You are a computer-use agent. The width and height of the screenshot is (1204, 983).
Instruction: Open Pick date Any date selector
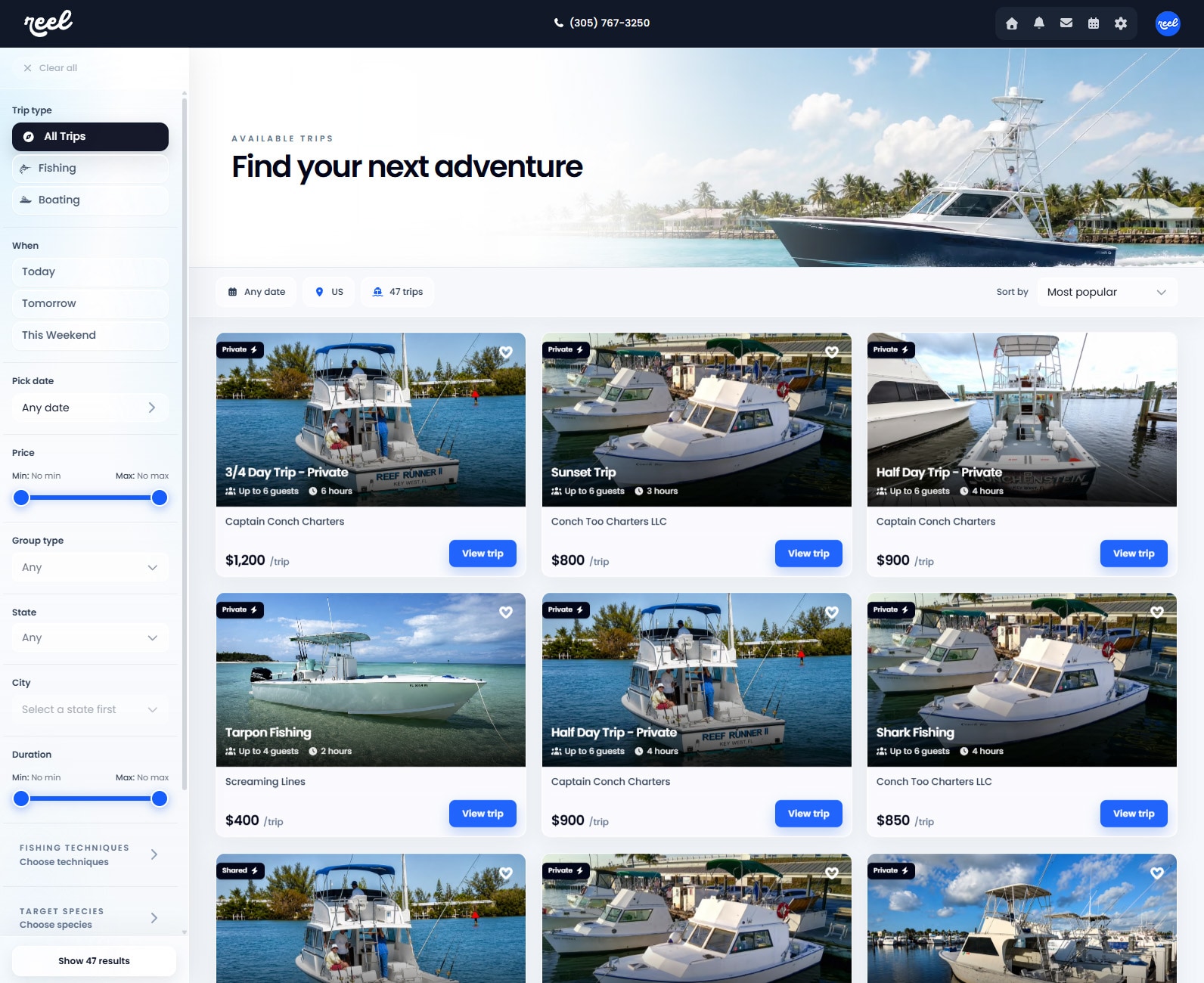[x=90, y=408]
